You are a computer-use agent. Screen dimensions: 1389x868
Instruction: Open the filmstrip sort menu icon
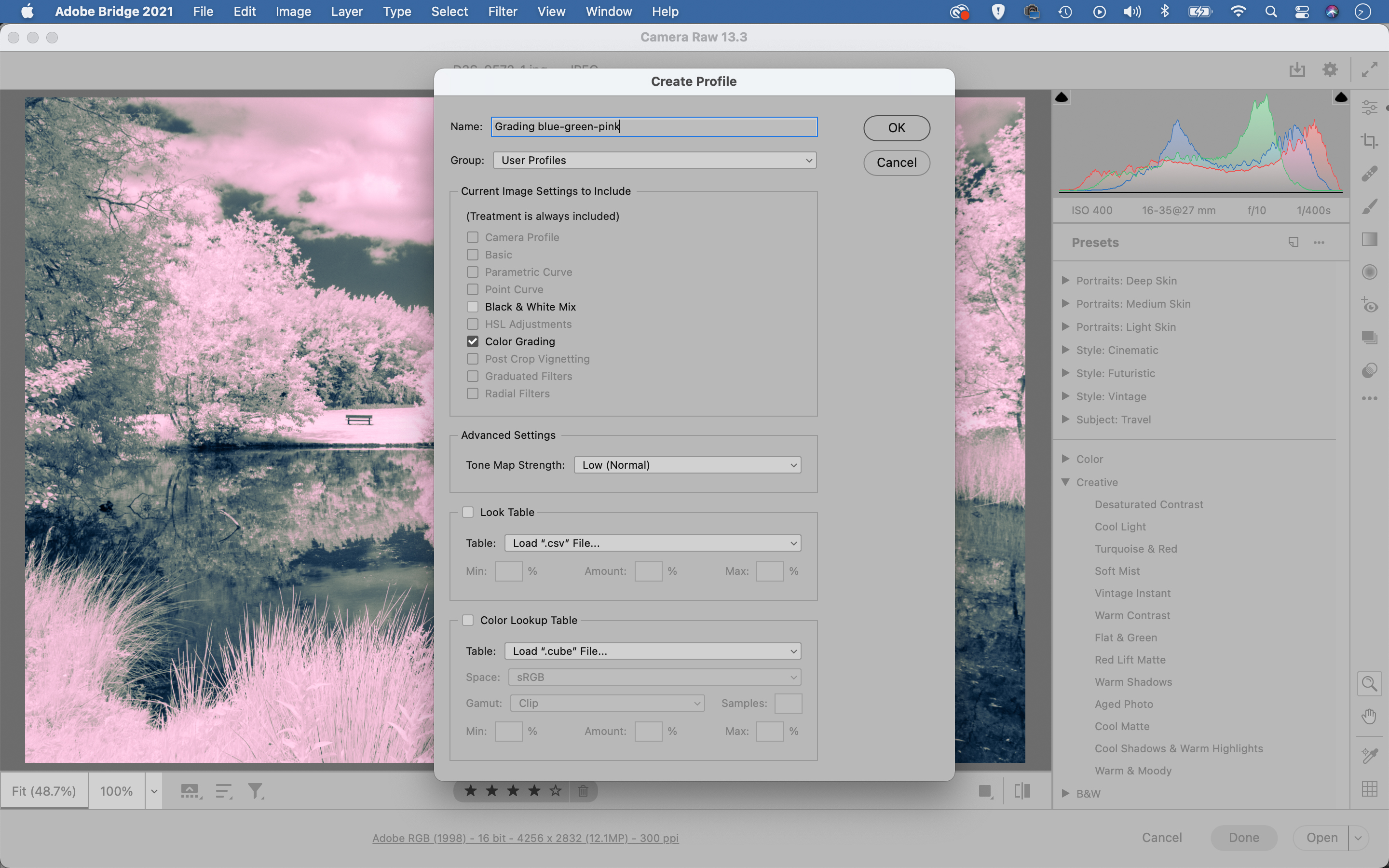(x=224, y=791)
